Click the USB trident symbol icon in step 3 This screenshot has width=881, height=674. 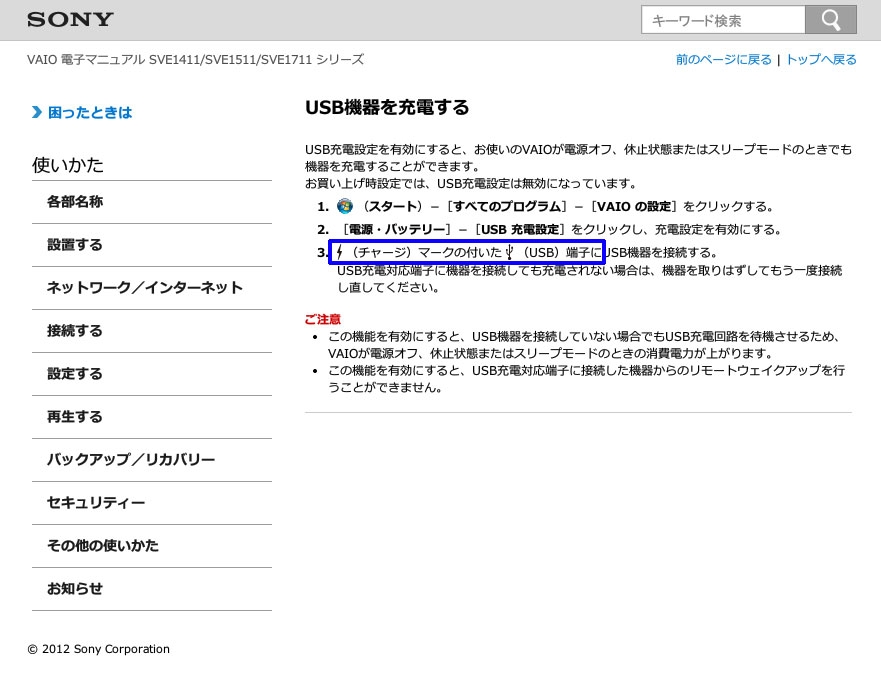pyautogui.click(x=510, y=253)
